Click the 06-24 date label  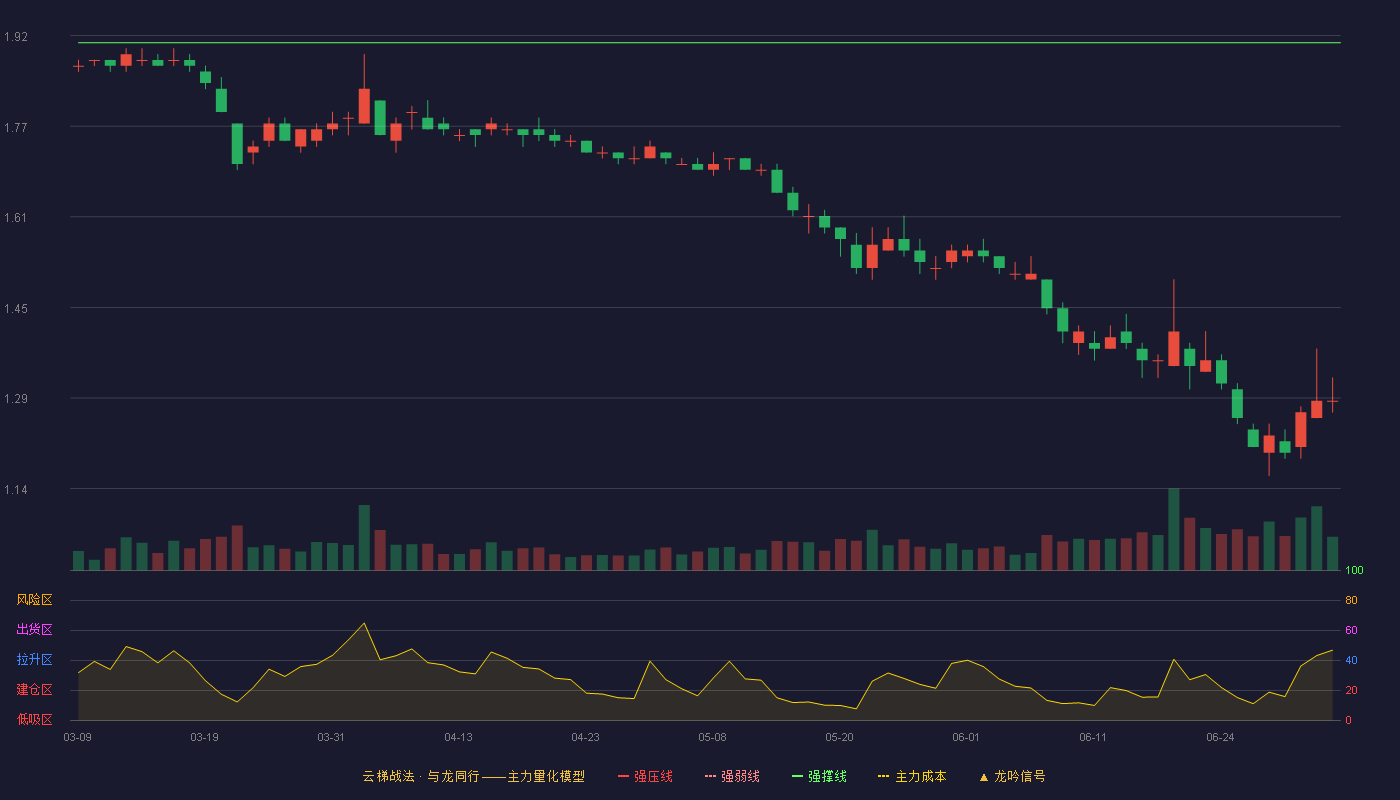pos(1220,737)
